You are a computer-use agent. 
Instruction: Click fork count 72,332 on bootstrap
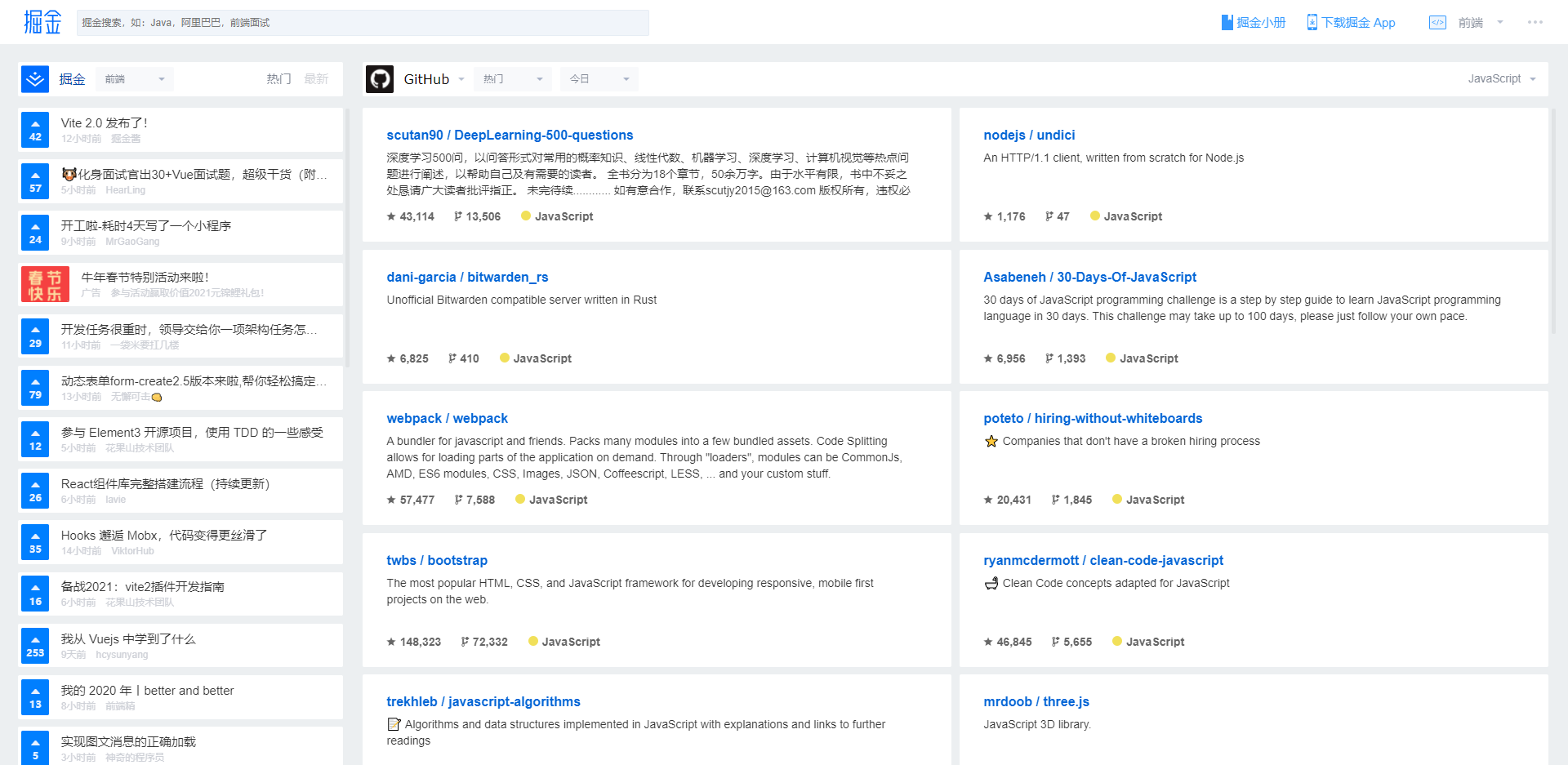click(484, 642)
